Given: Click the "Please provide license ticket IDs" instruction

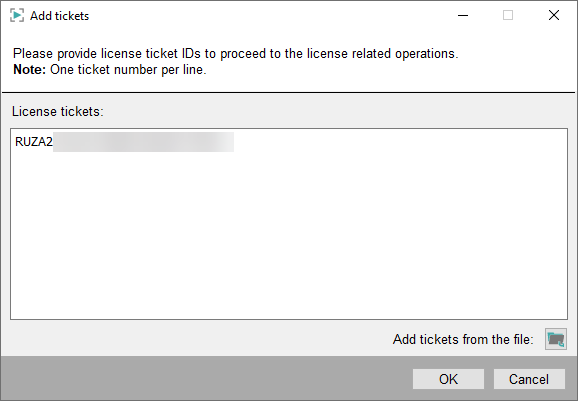Looking at the screenshot, I should pos(107,54).
